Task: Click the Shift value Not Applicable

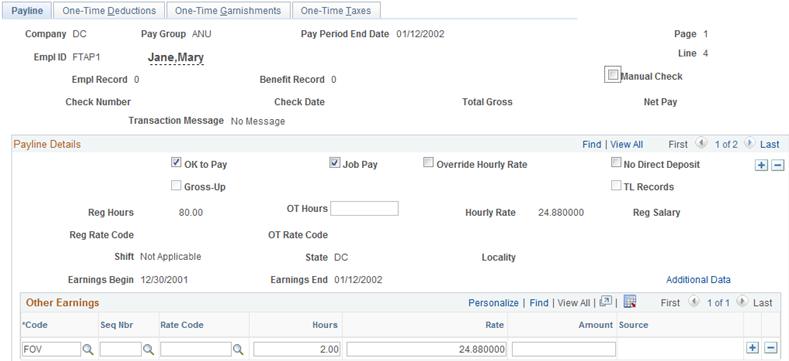Action: [x=171, y=257]
